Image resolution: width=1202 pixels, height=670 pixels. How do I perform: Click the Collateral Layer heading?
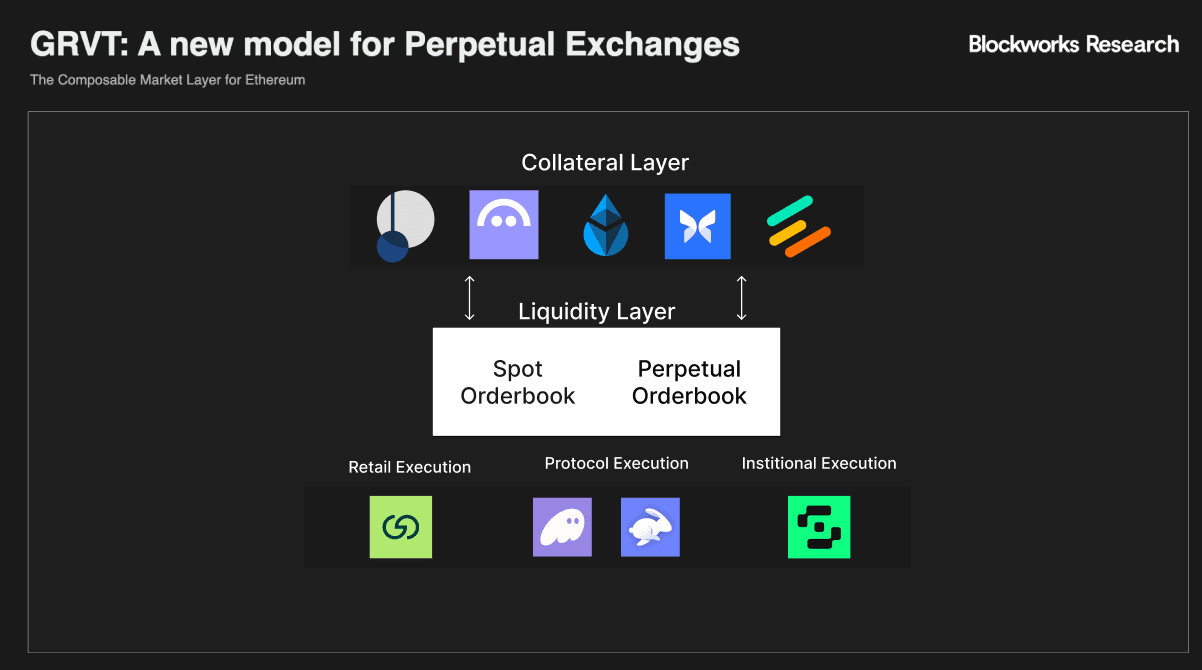pos(605,162)
